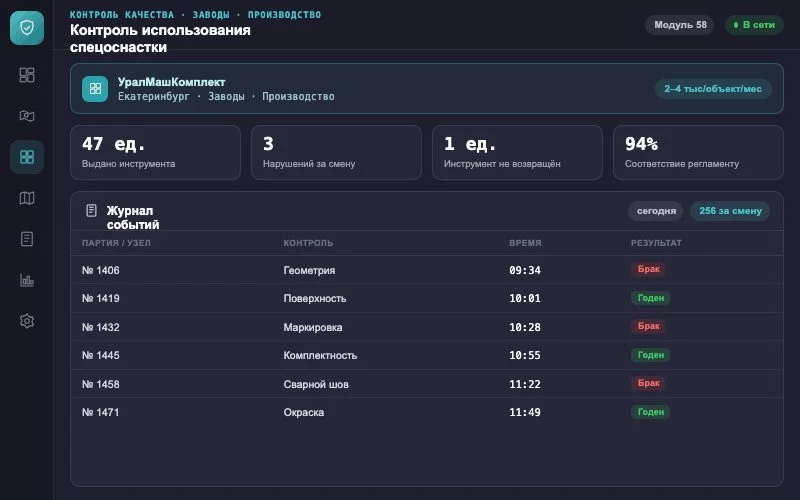Select the active four-squares grid sidebar icon

(27, 157)
